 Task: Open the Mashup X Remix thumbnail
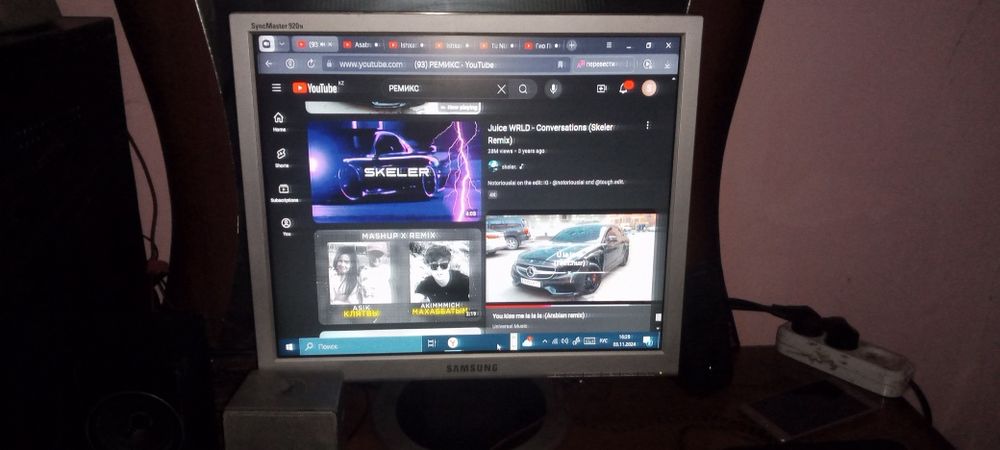(399, 276)
